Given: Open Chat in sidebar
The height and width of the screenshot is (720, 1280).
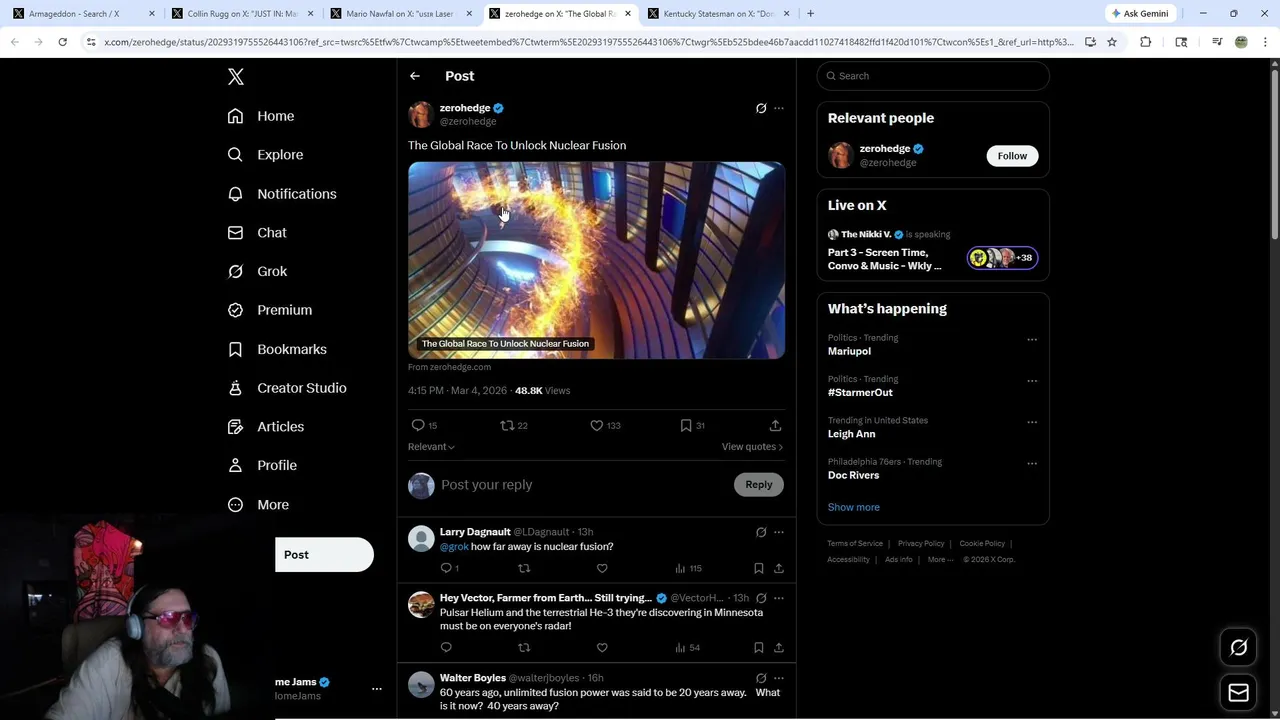Looking at the screenshot, I should tap(257, 233).
